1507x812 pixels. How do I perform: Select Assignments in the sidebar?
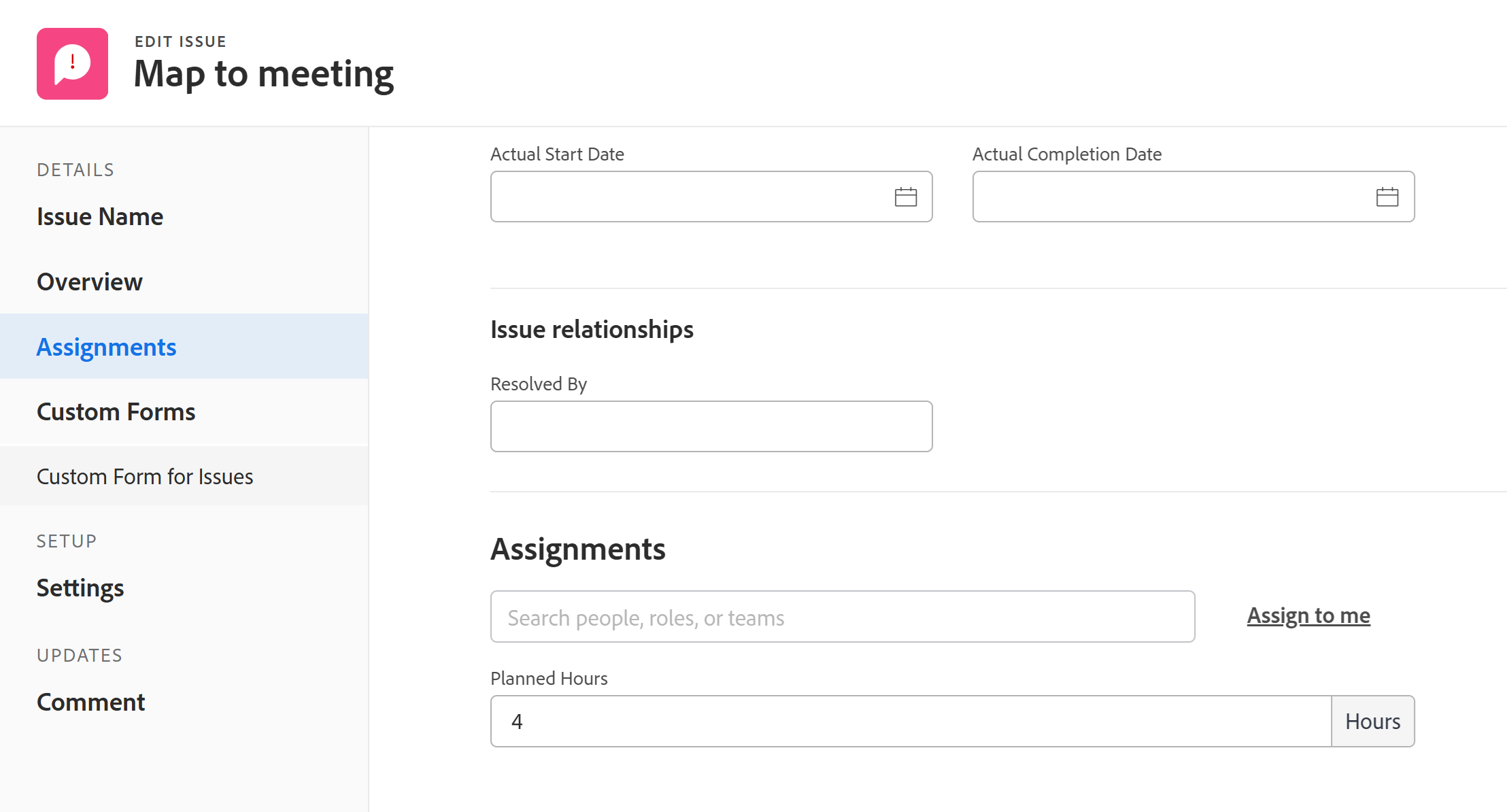[x=107, y=347]
